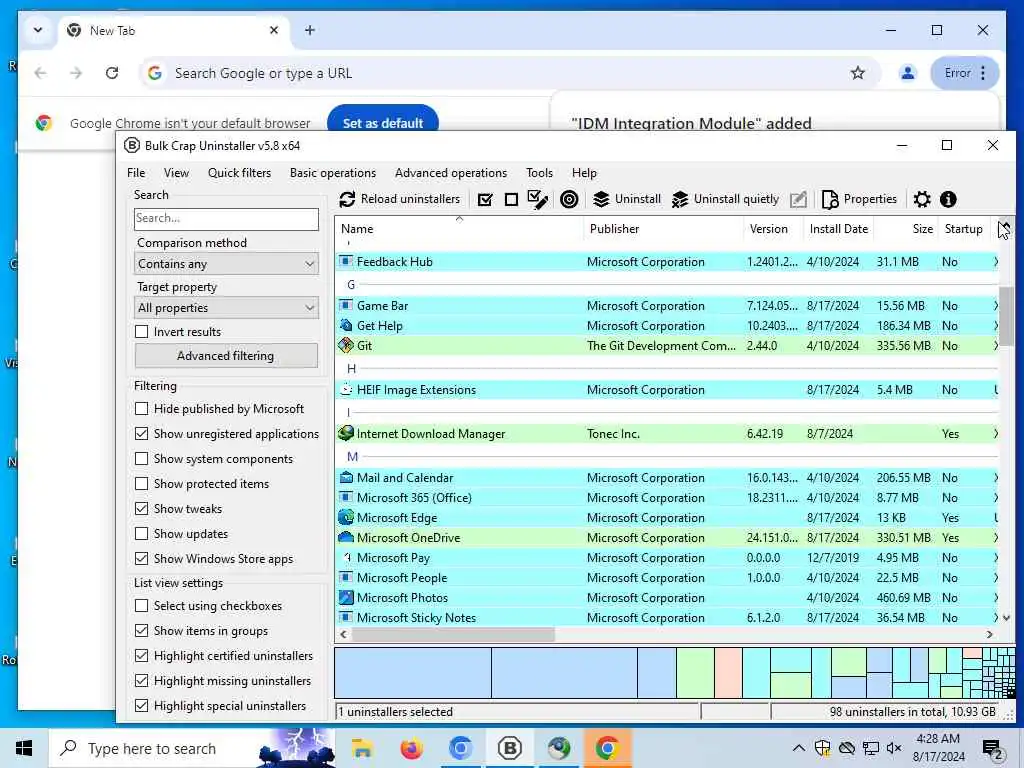Image resolution: width=1024 pixels, height=768 pixels.
Task: Enable Show system components checkbox
Action: pyautogui.click(x=141, y=458)
